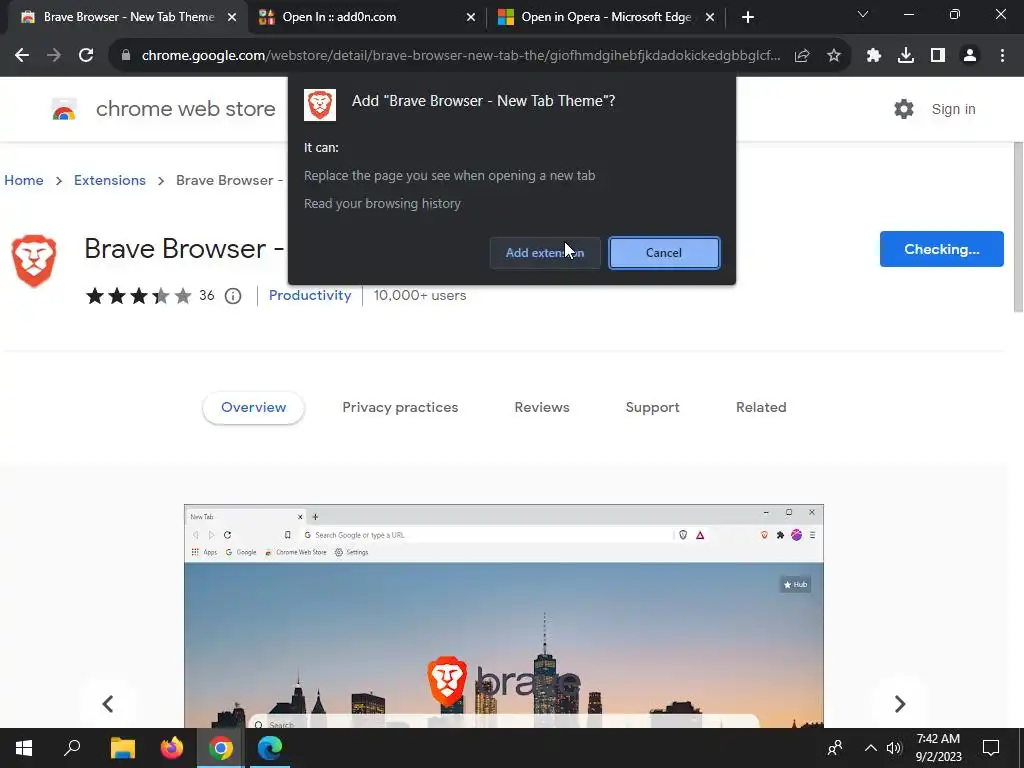Open the Extensions puzzle icon
The width and height of the screenshot is (1024, 768).
[x=874, y=56]
